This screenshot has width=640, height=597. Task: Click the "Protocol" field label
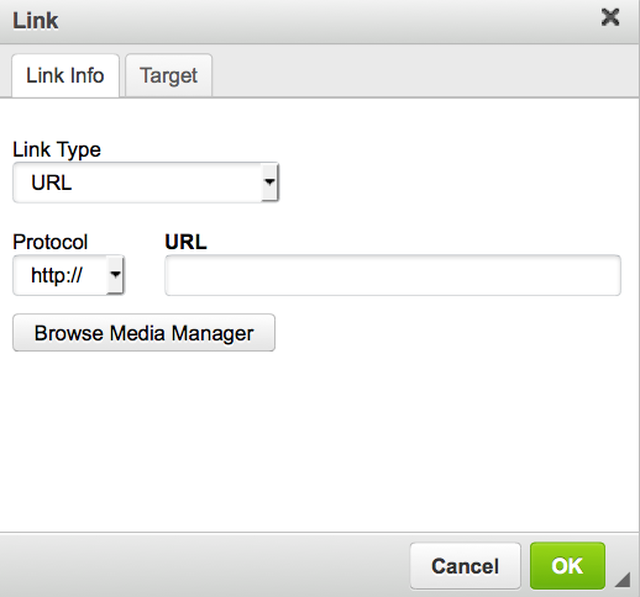50,242
